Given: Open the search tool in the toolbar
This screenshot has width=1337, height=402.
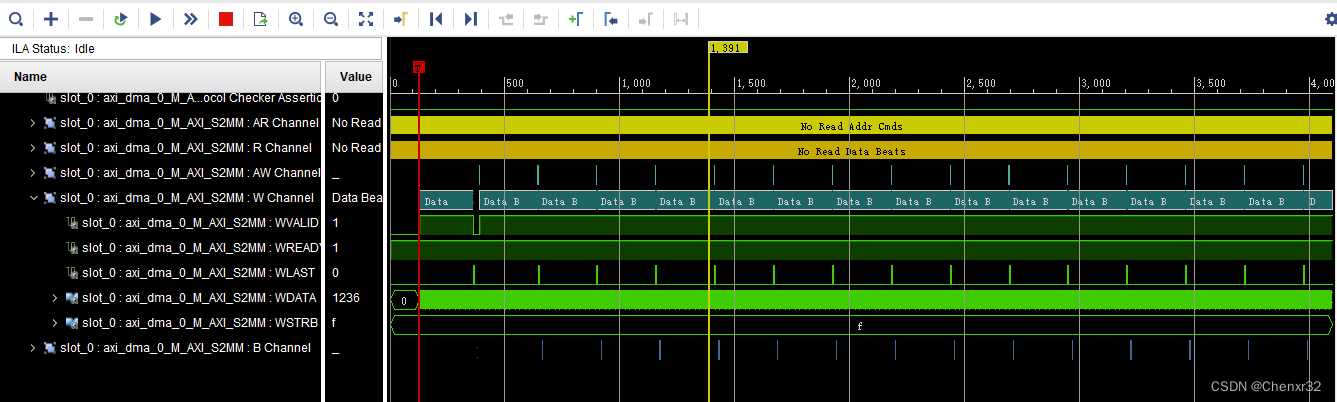Looking at the screenshot, I should coord(16,18).
